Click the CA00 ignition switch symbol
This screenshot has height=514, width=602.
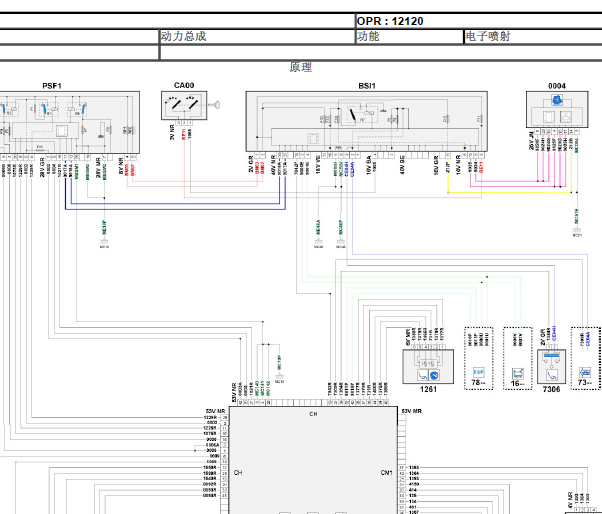click(x=186, y=104)
